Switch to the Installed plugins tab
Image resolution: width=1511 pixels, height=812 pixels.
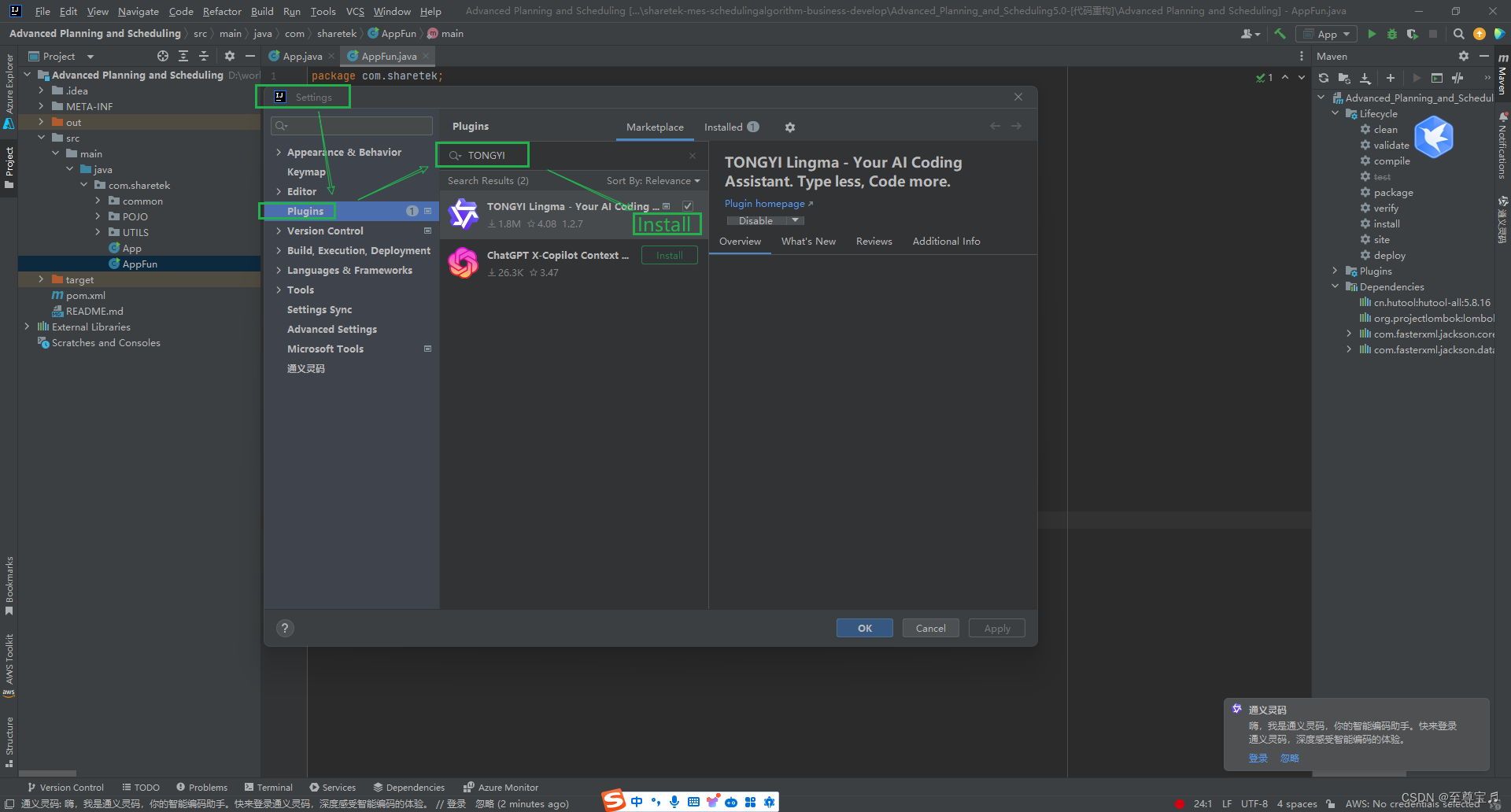[731, 127]
